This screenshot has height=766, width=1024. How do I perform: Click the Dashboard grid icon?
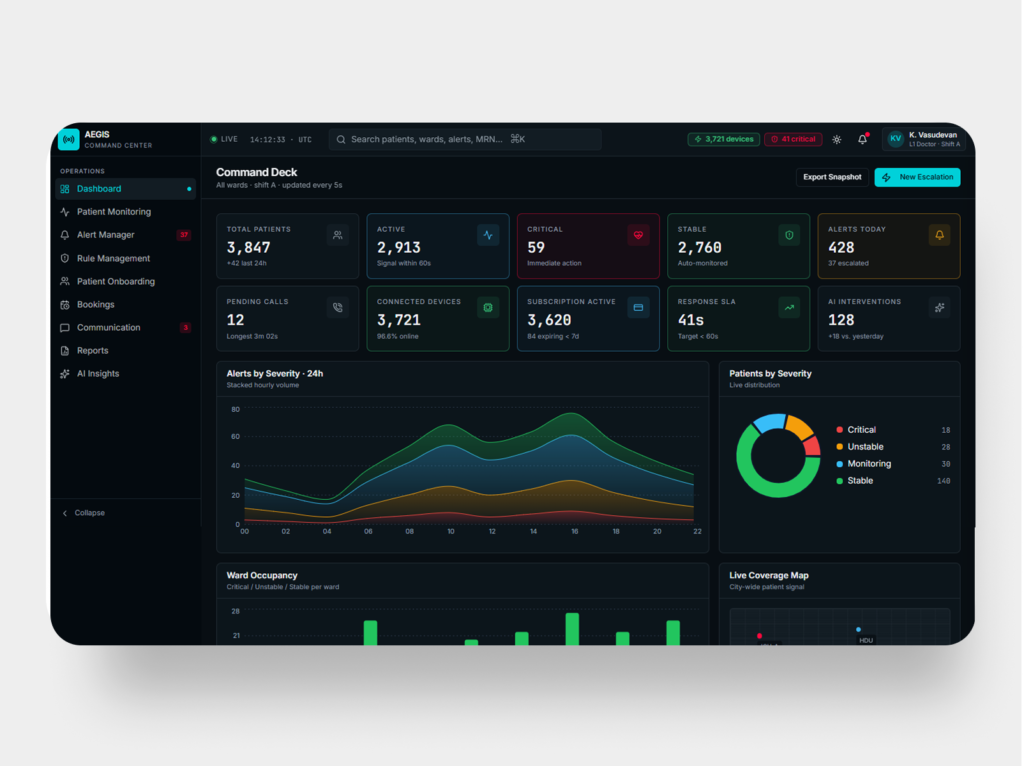[x=65, y=189]
